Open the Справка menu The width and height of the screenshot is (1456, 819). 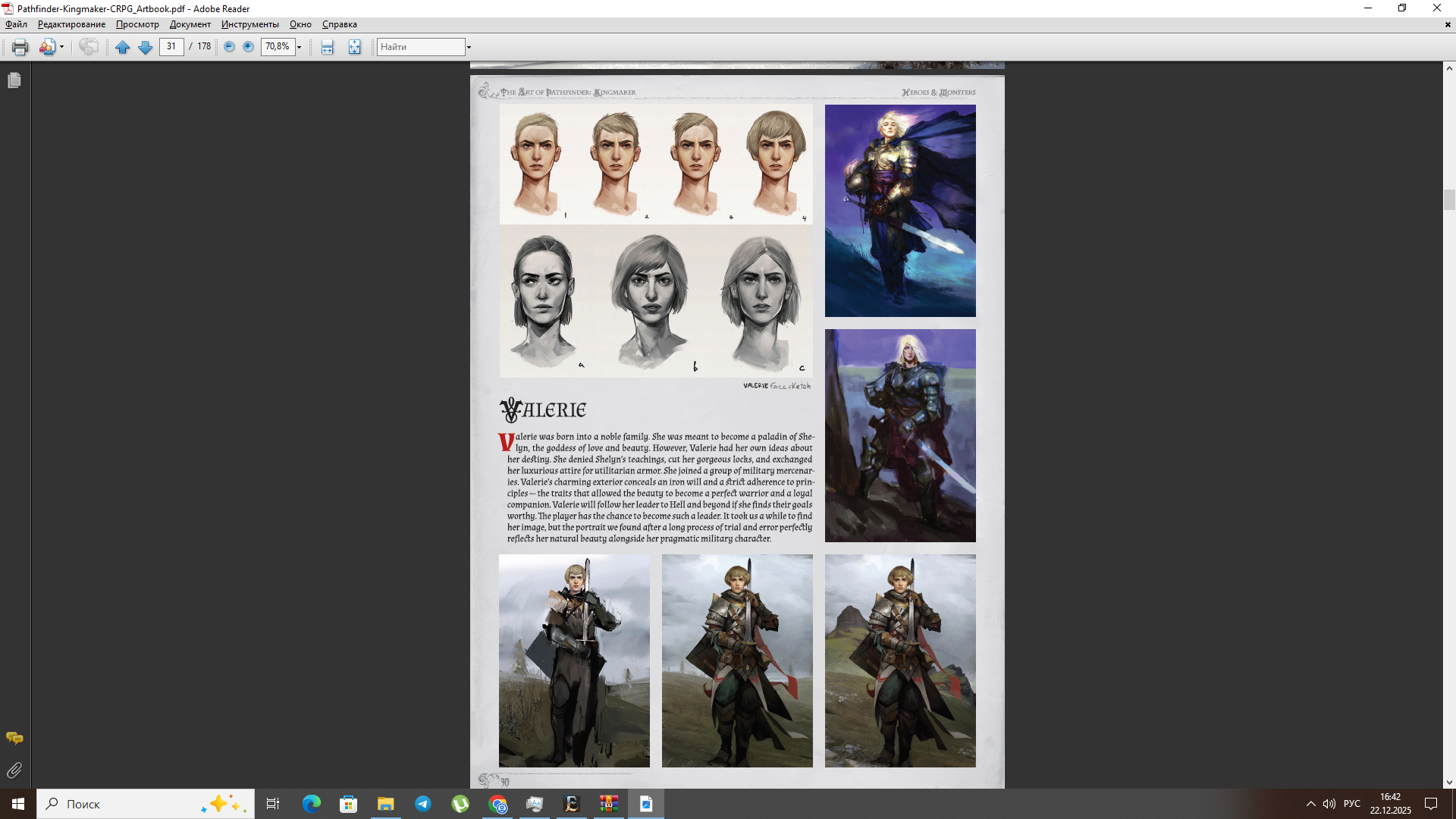coord(339,24)
